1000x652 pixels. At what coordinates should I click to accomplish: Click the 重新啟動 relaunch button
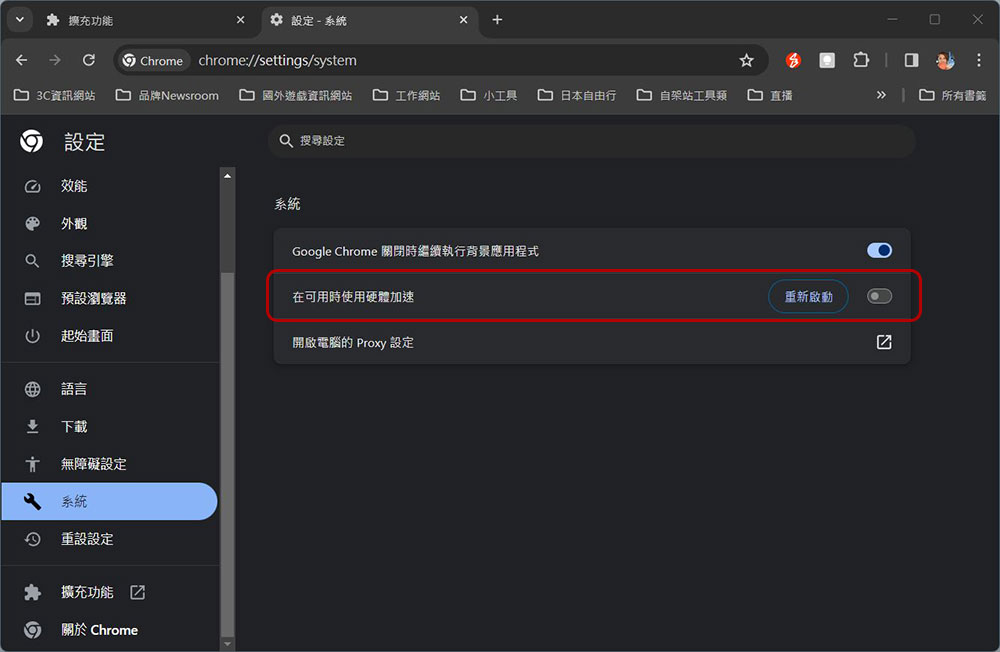[x=808, y=296]
